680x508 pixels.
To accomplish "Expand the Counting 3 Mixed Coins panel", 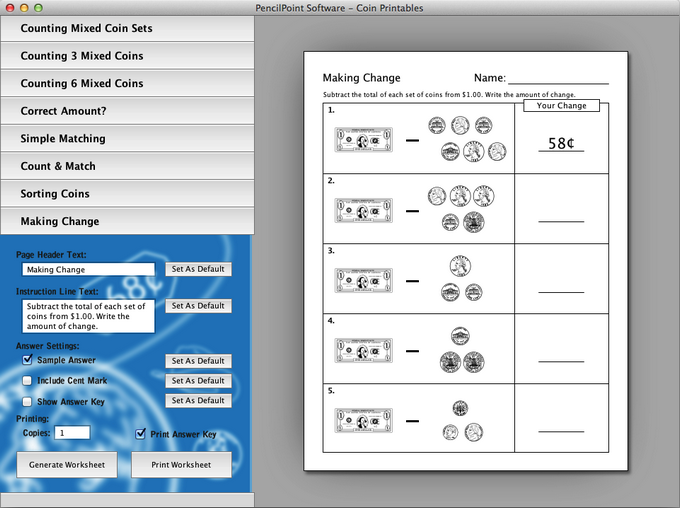I will click(126, 56).
